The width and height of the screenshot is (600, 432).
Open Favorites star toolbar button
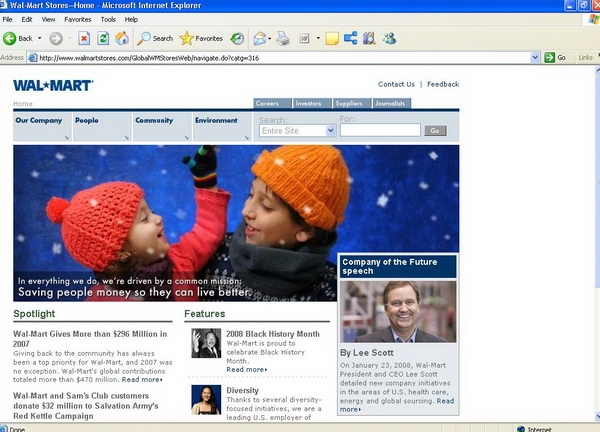coord(201,38)
